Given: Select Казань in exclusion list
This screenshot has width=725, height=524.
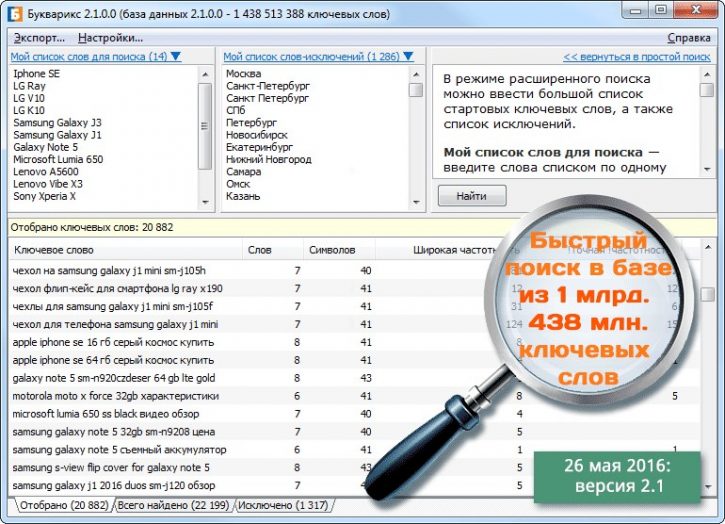Looking at the screenshot, I should (x=243, y=196).
